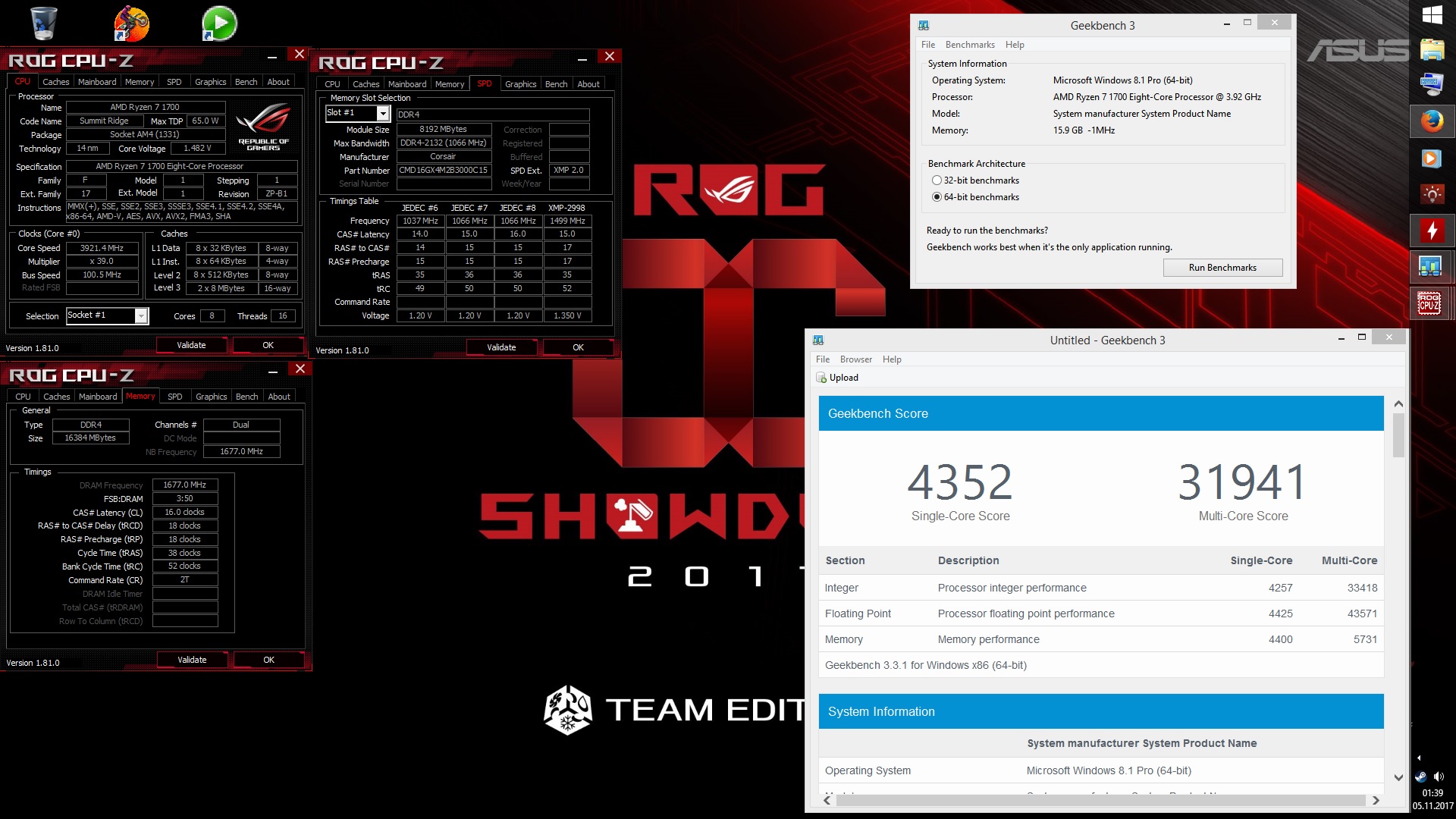
Task: Click the Part Number field CMD16GX4M2B3000C15
Action: pyautogui.click(x=444, y=171)
